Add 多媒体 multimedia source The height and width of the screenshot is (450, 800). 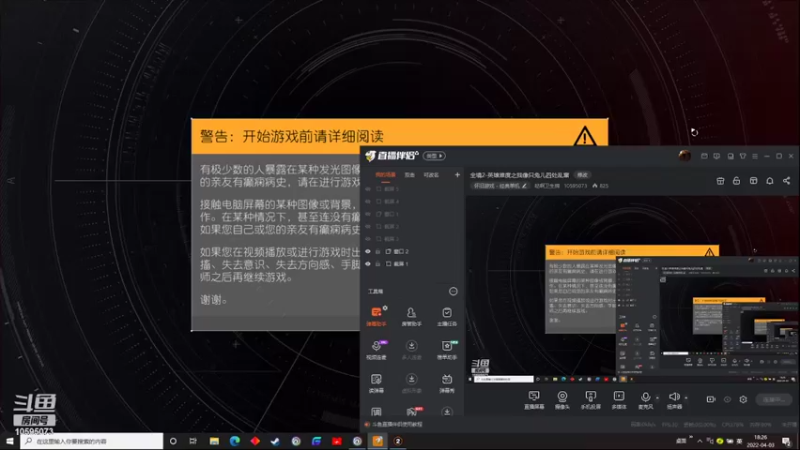(618, 399)
